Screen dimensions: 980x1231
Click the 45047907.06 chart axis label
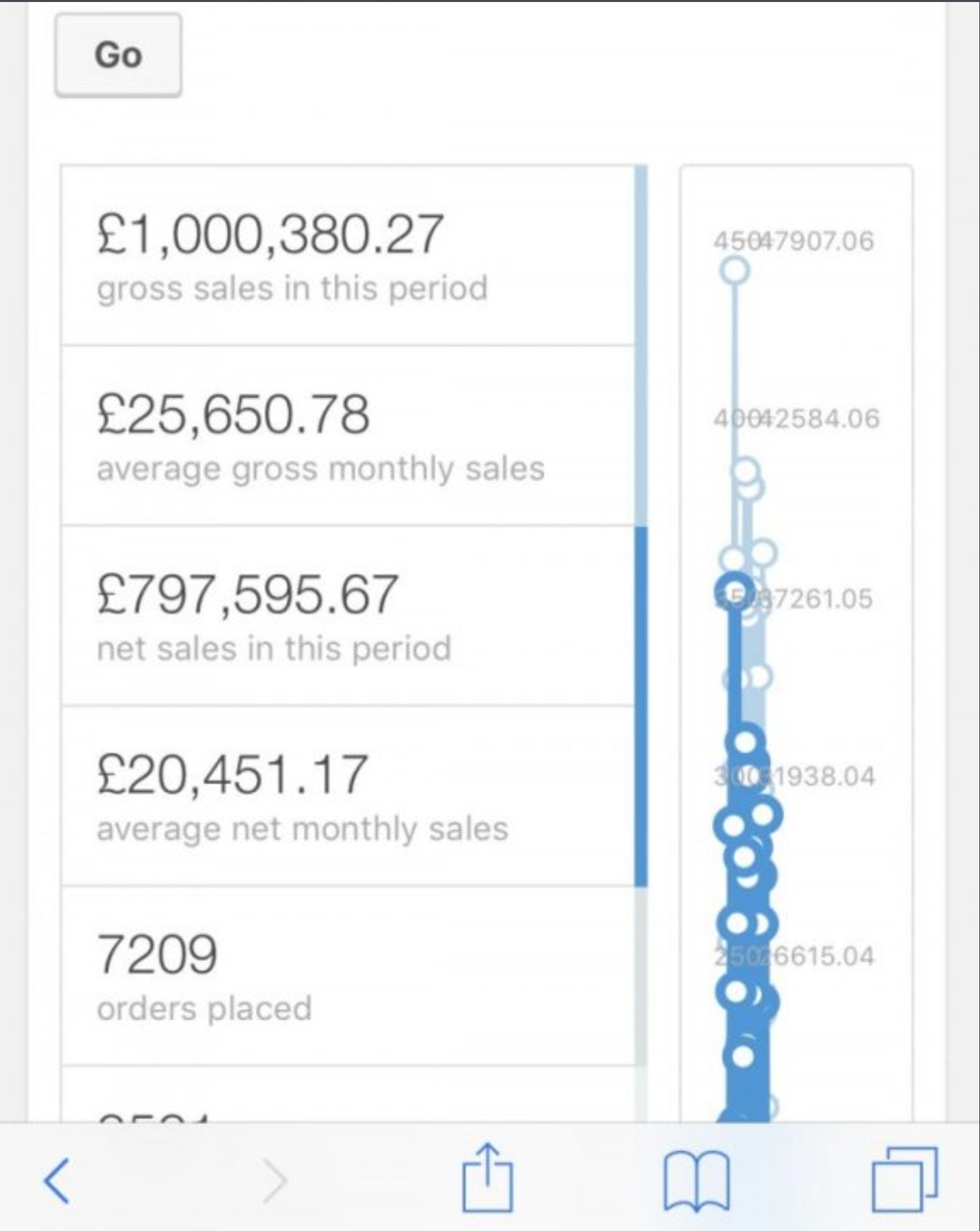click(794, 241)
